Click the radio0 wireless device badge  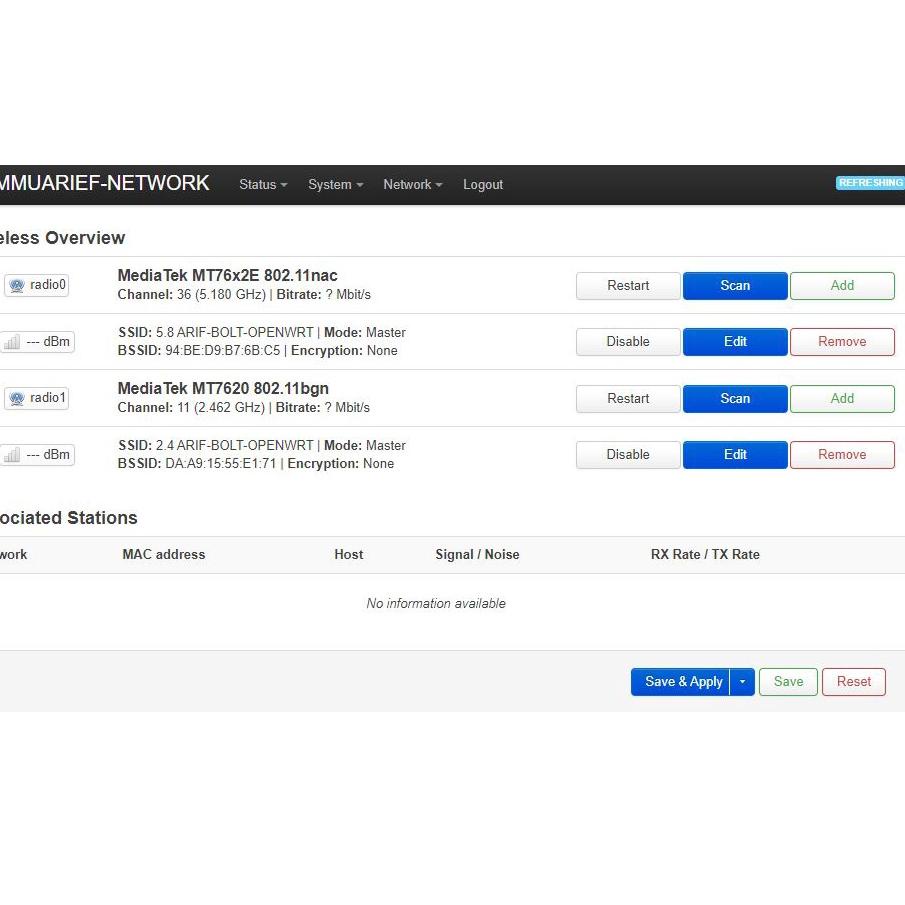coord(37,285)
